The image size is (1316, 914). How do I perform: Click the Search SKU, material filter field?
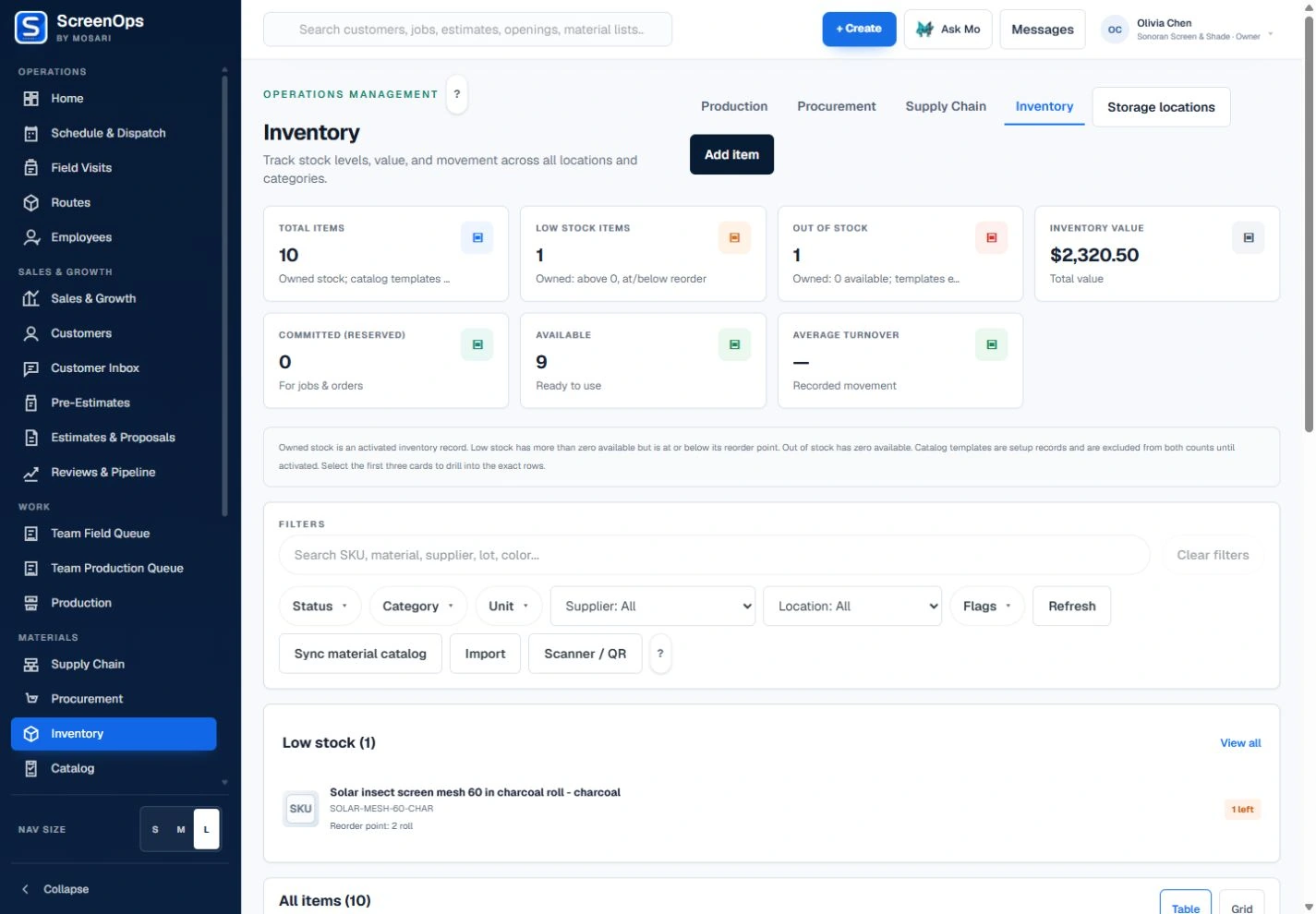click(x=714, y=556)
